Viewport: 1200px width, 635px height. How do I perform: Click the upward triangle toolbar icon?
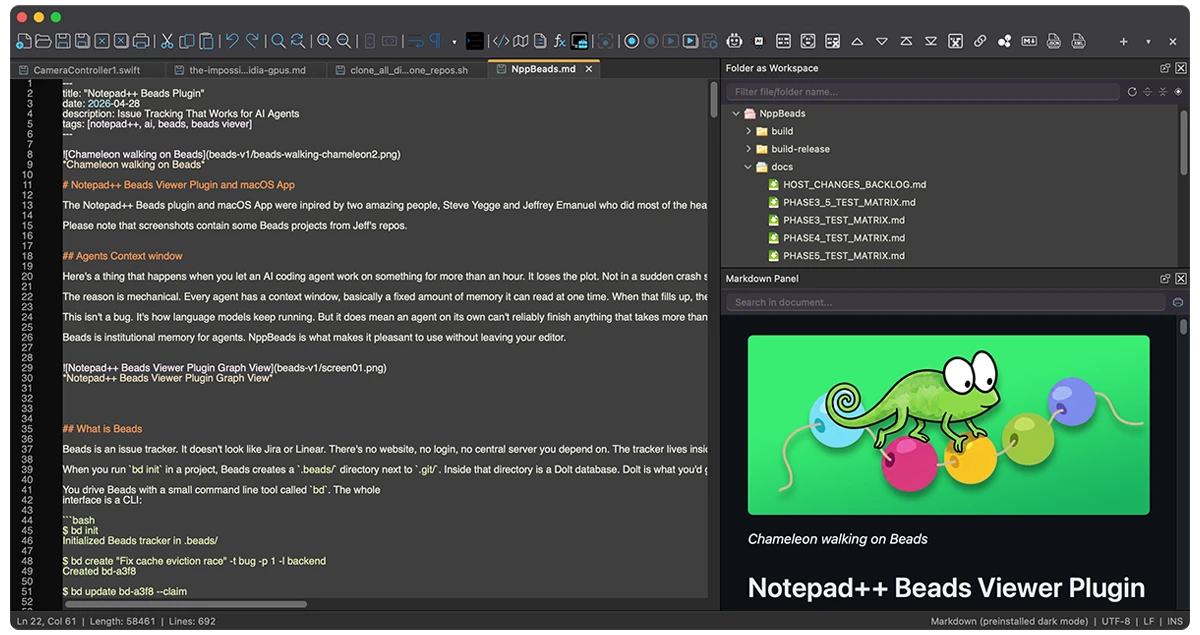point(857,42)
